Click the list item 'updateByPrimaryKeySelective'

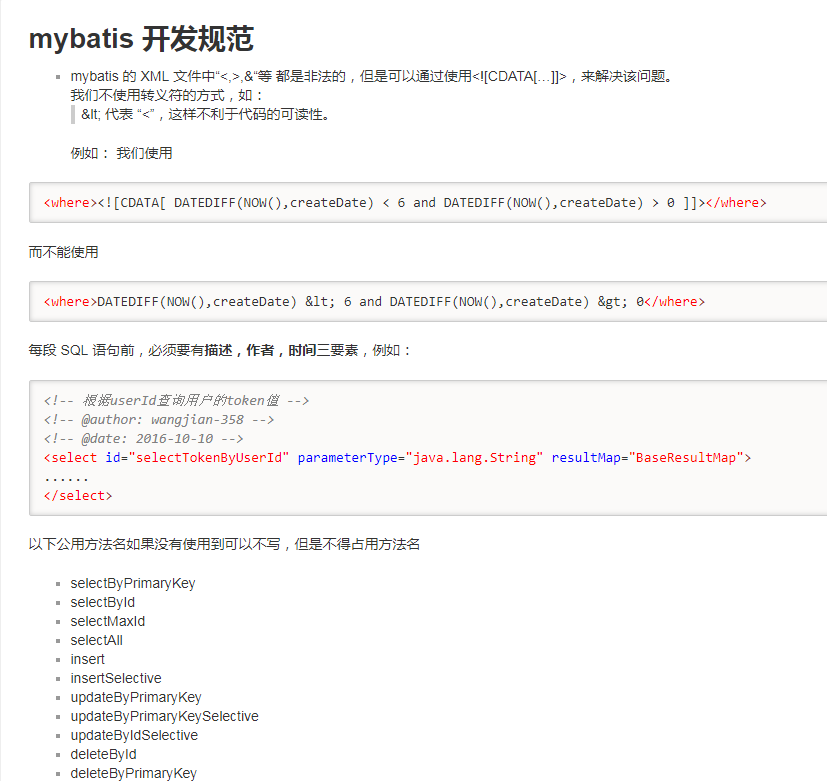click(165, 716)
